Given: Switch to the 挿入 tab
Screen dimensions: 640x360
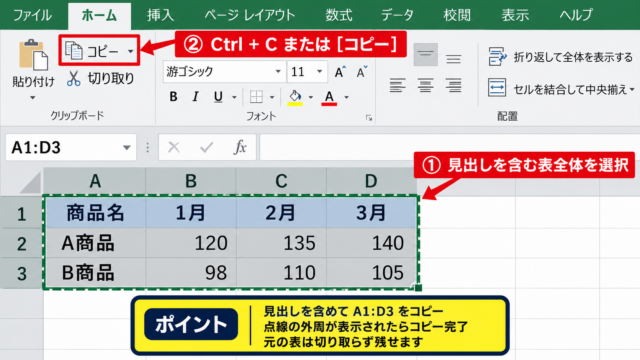Looking at the screenshot, I should pyautogui.click(x=160, y=16).
